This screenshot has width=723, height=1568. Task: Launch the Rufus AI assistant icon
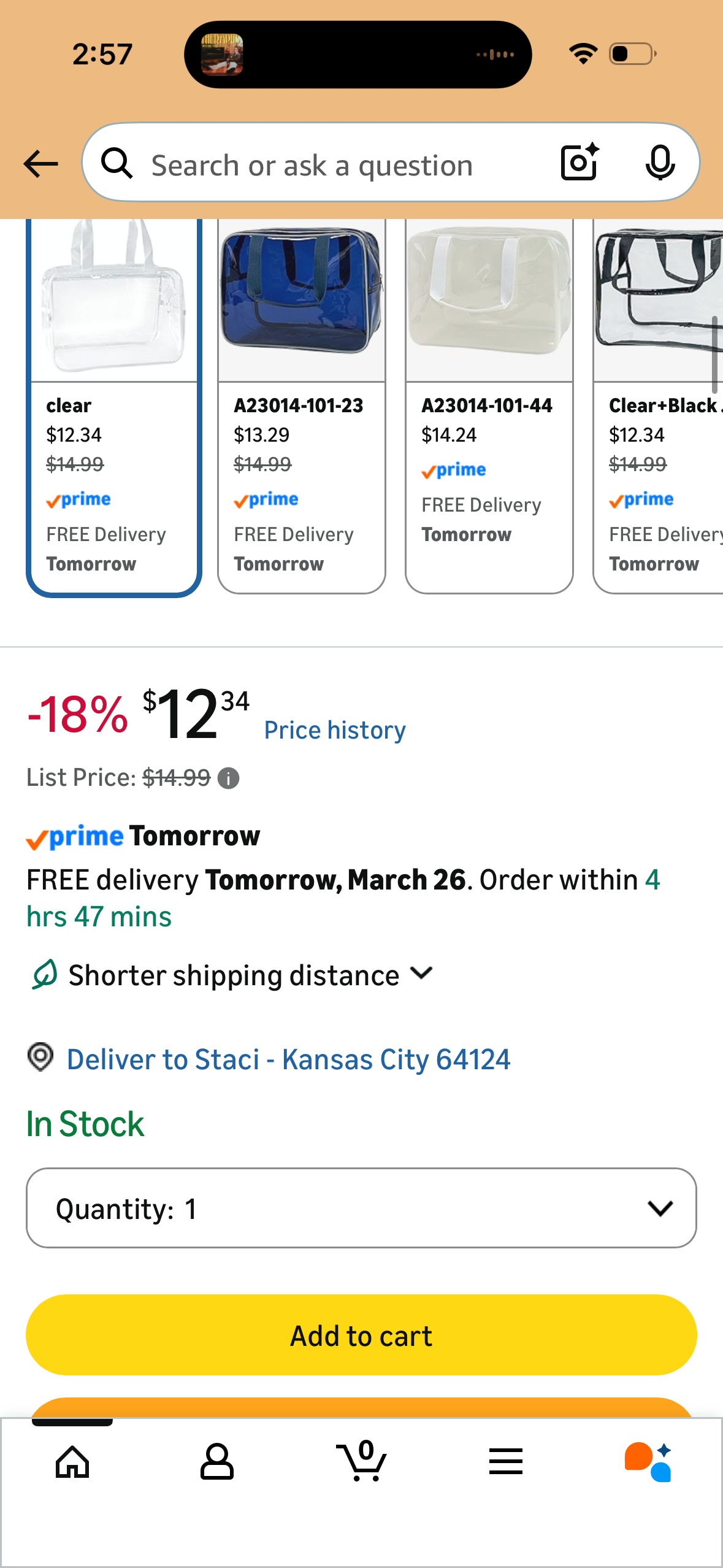[649, 1462]
